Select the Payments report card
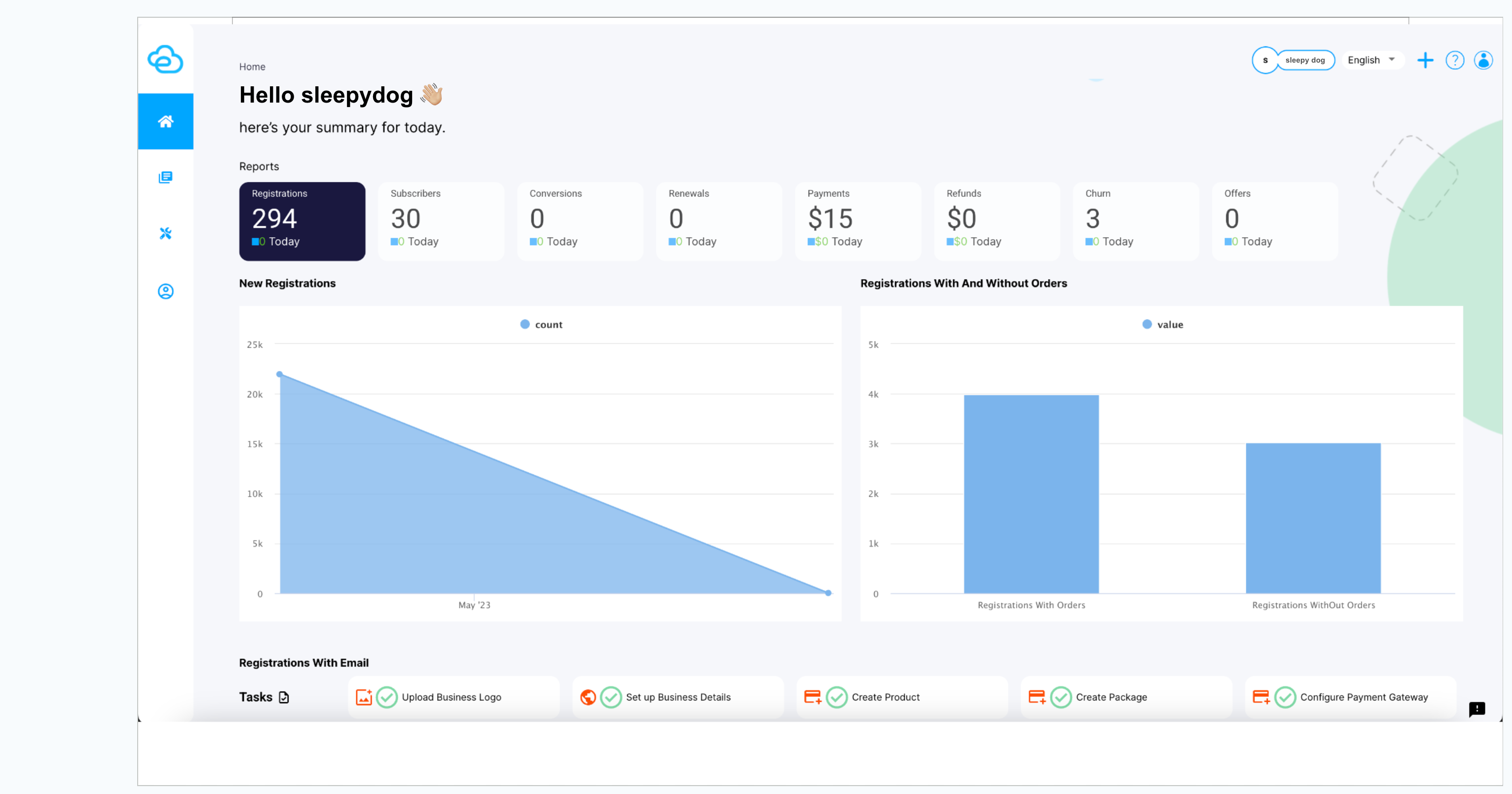The width and height of the screenshot is (1512, 794). (x=858, y=221)
